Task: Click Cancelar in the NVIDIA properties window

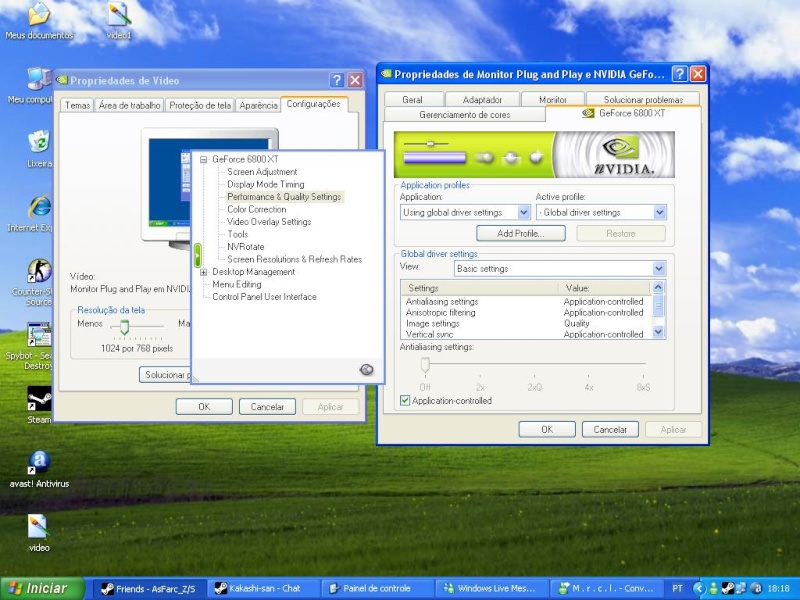Action: click(610, 430)
